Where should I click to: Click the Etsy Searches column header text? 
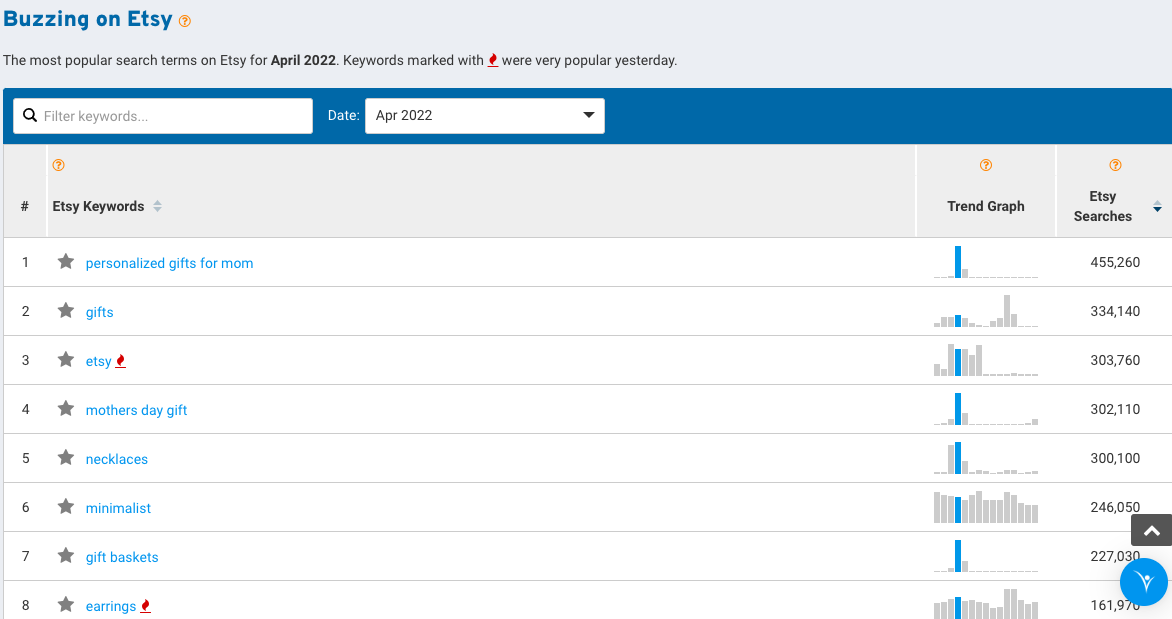[x=1102, y=206]
